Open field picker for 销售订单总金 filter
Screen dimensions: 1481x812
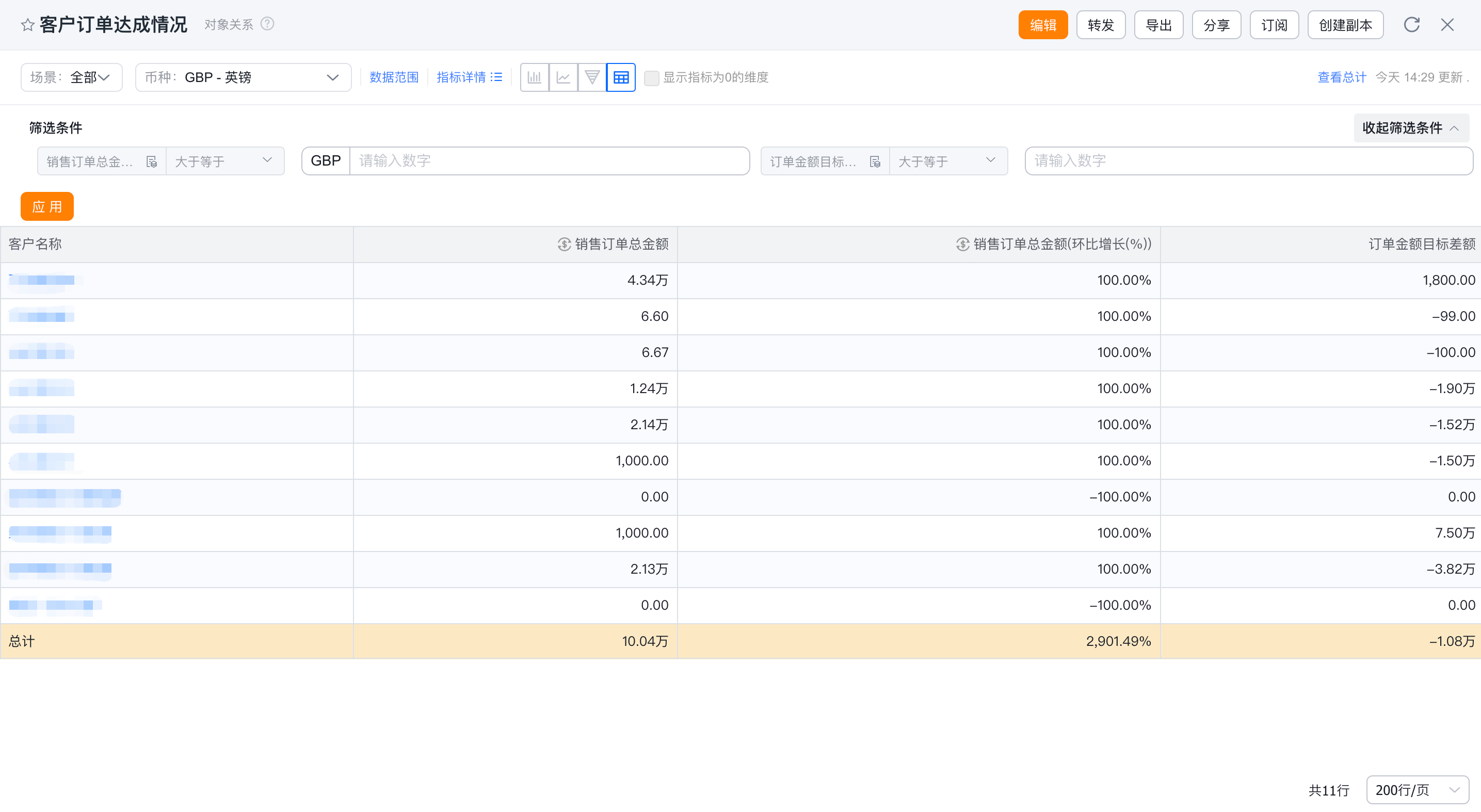152,161
